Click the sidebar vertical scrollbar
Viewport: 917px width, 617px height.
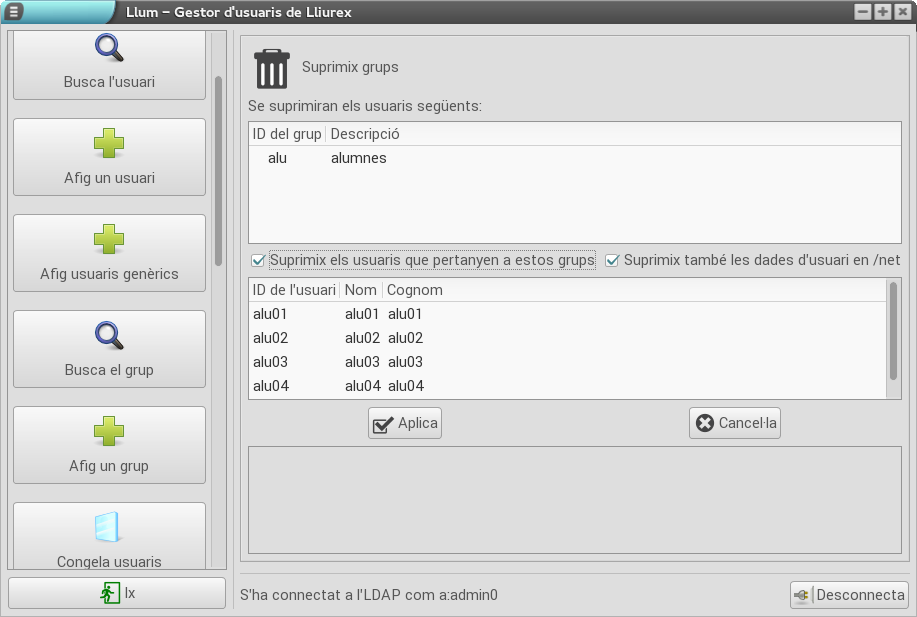coord(218,170)
